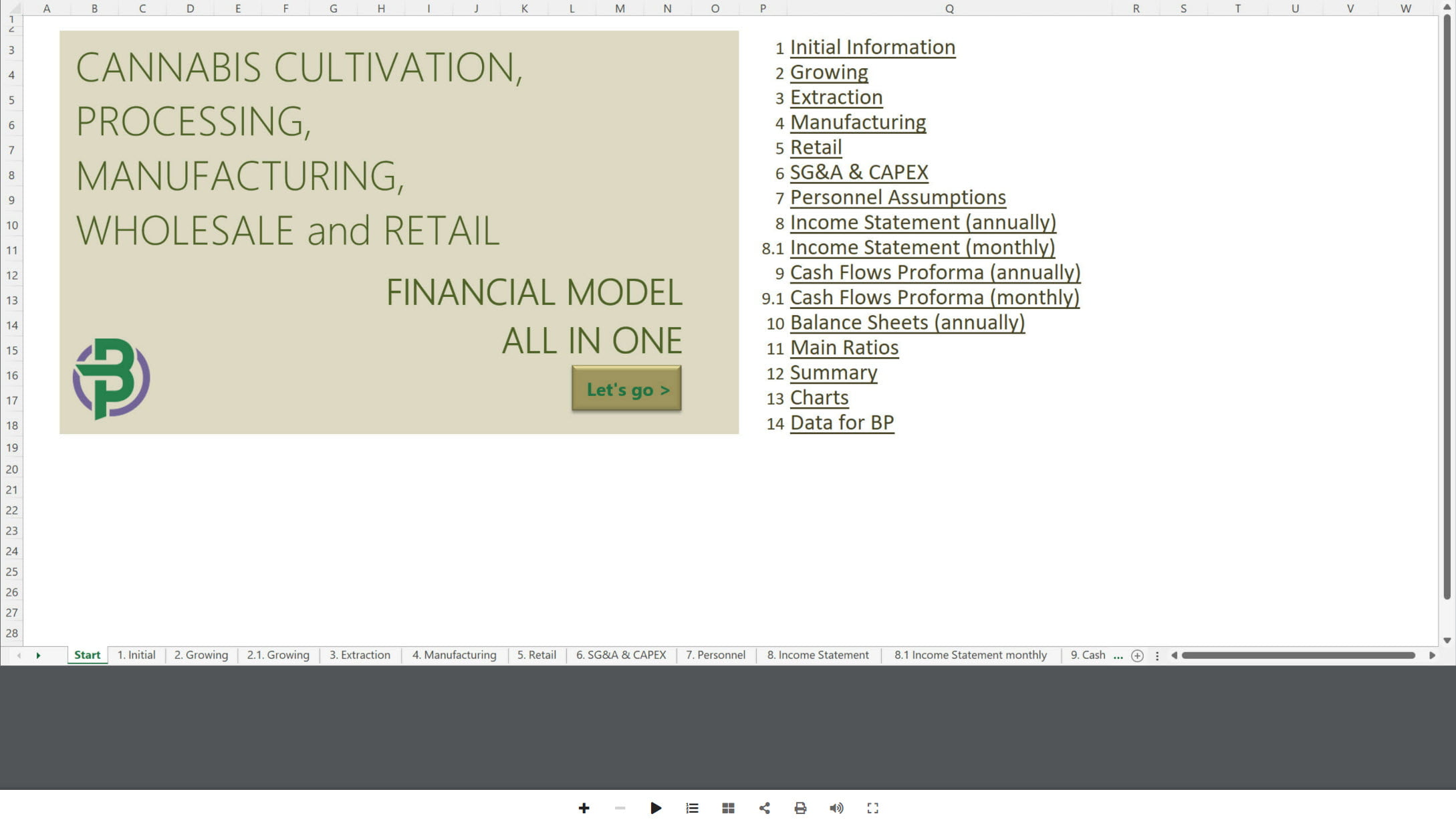
Task: Toggle the vertical dots sheet options
Action: (1157, 655)
